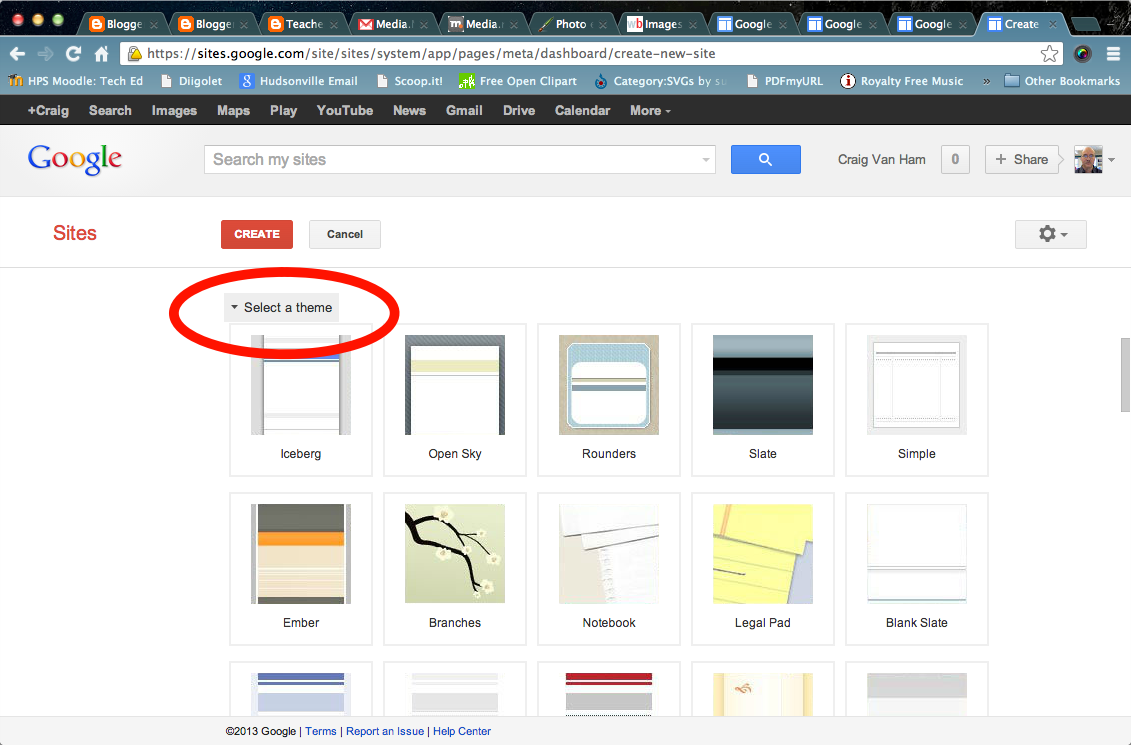Open +Craig in the Google bar
The width and height of the screenshot is (1131, 745).
pos(48,110)
